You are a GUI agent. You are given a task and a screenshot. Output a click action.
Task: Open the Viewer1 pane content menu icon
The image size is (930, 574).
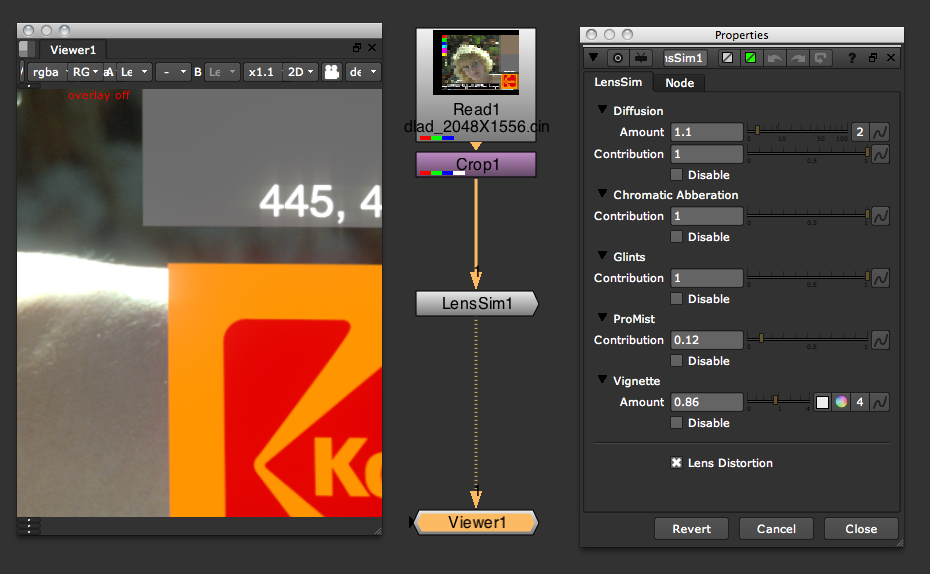26,49
